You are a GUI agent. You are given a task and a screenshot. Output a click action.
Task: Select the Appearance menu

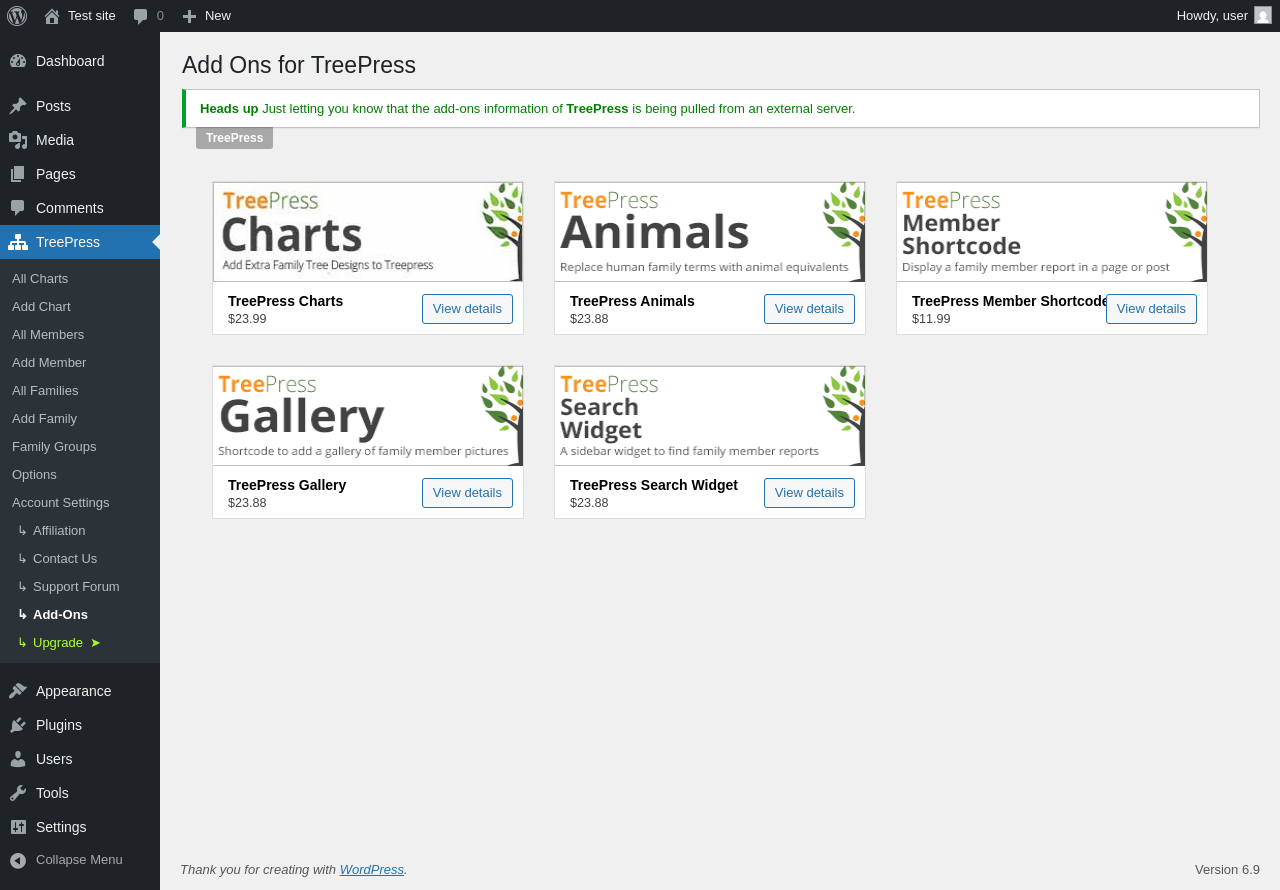pyautogui.click(x=80, y=691)
